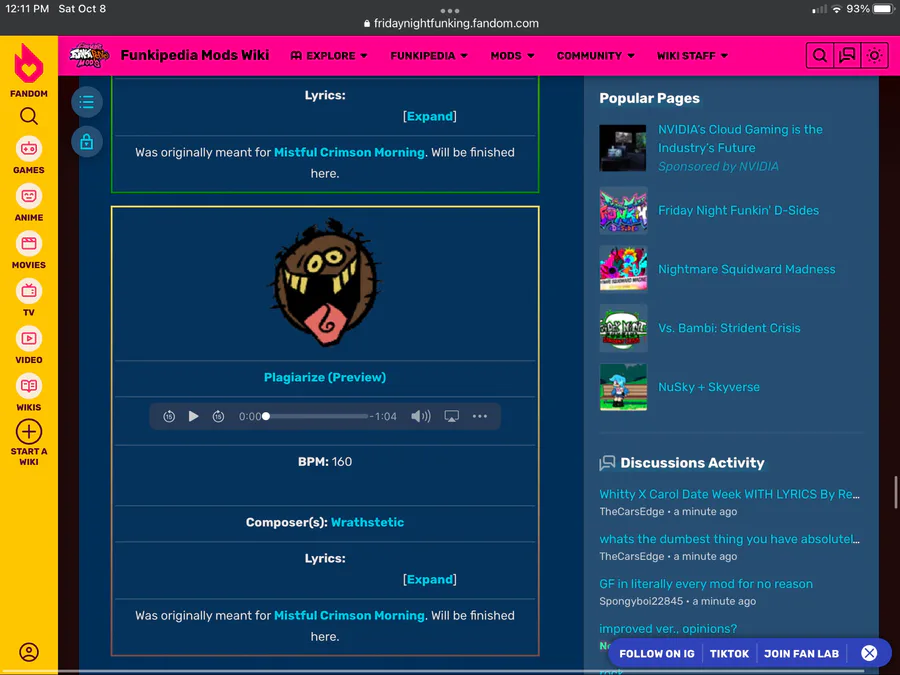The height and width of the screenshot is (675, 900).
Task: Expand lyrics for Plagiarize
Action: (x=430, y=580)
